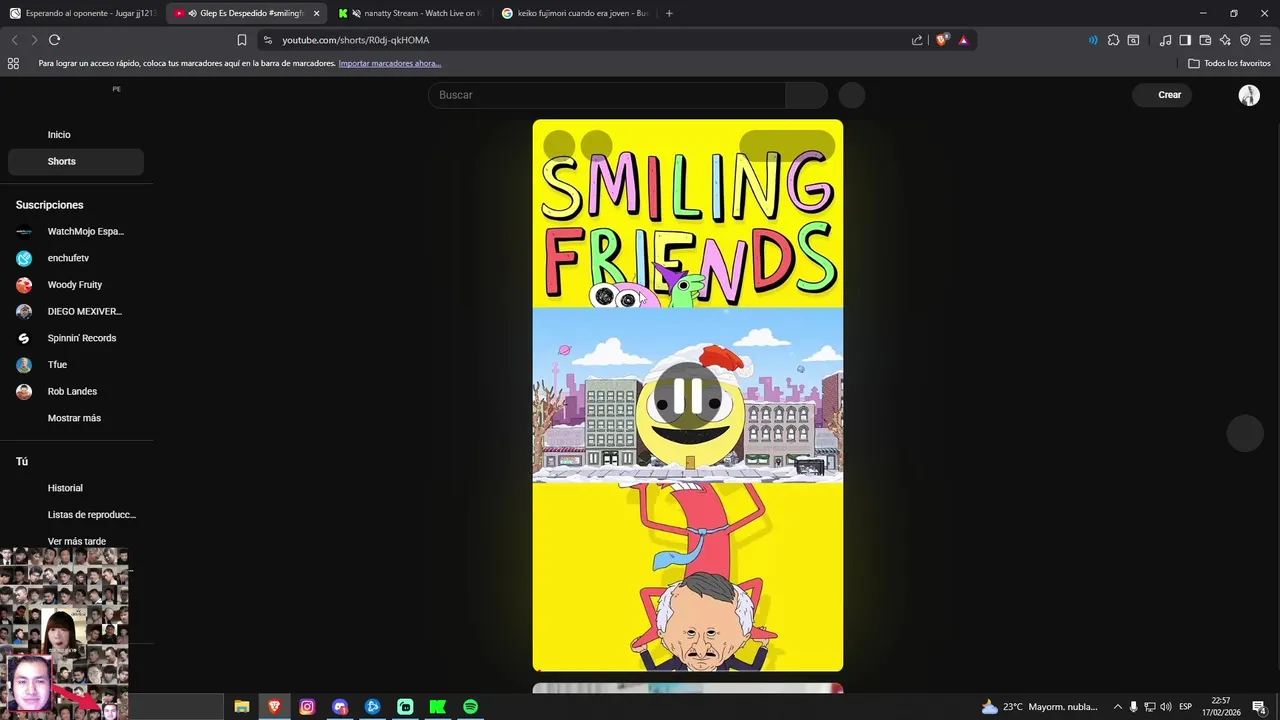Show hidden system tray icons chevron
This screenshot has width=1280, height=720.
1118,707
